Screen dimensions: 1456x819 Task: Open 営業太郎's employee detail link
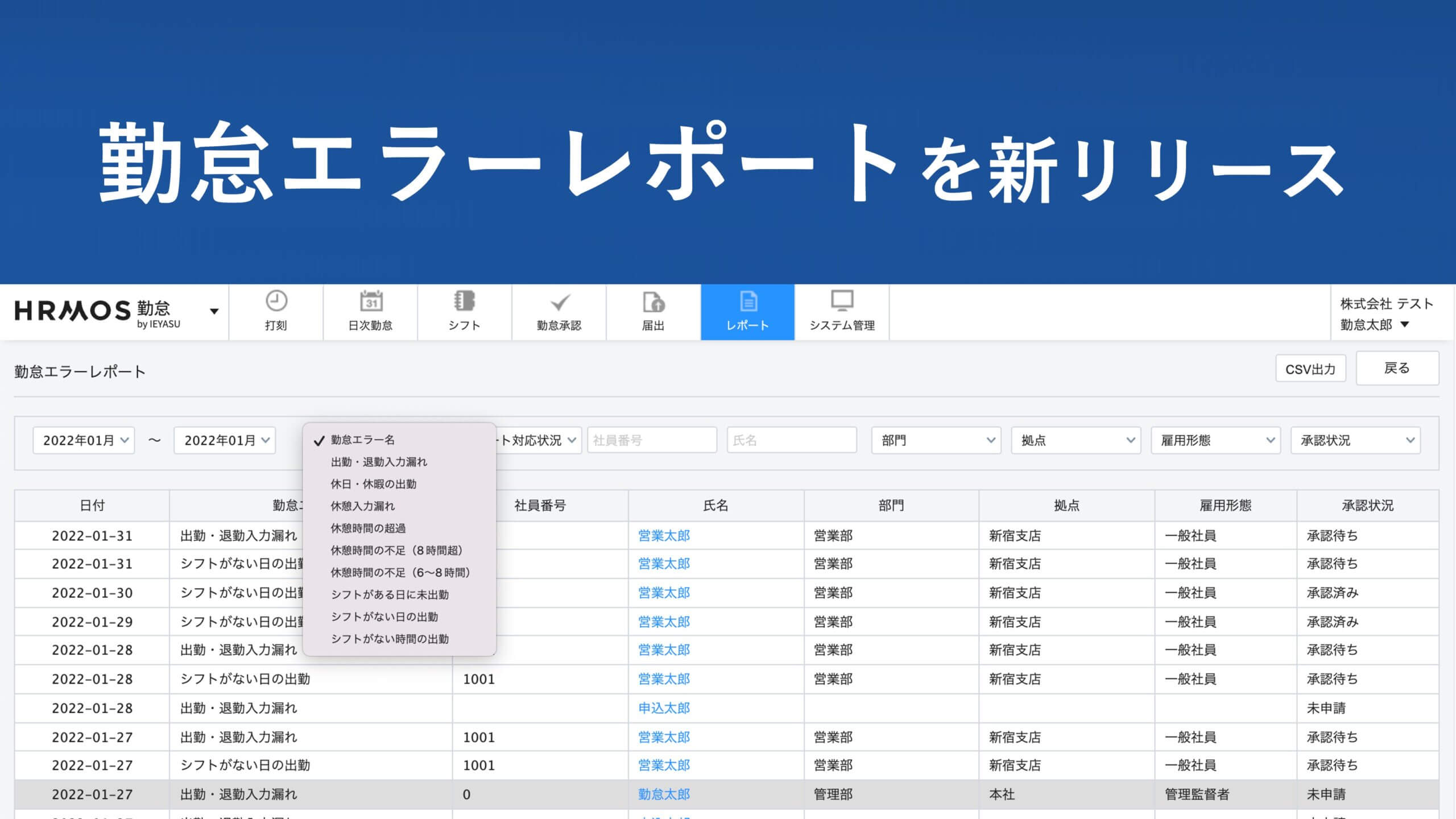pos(664,535)
